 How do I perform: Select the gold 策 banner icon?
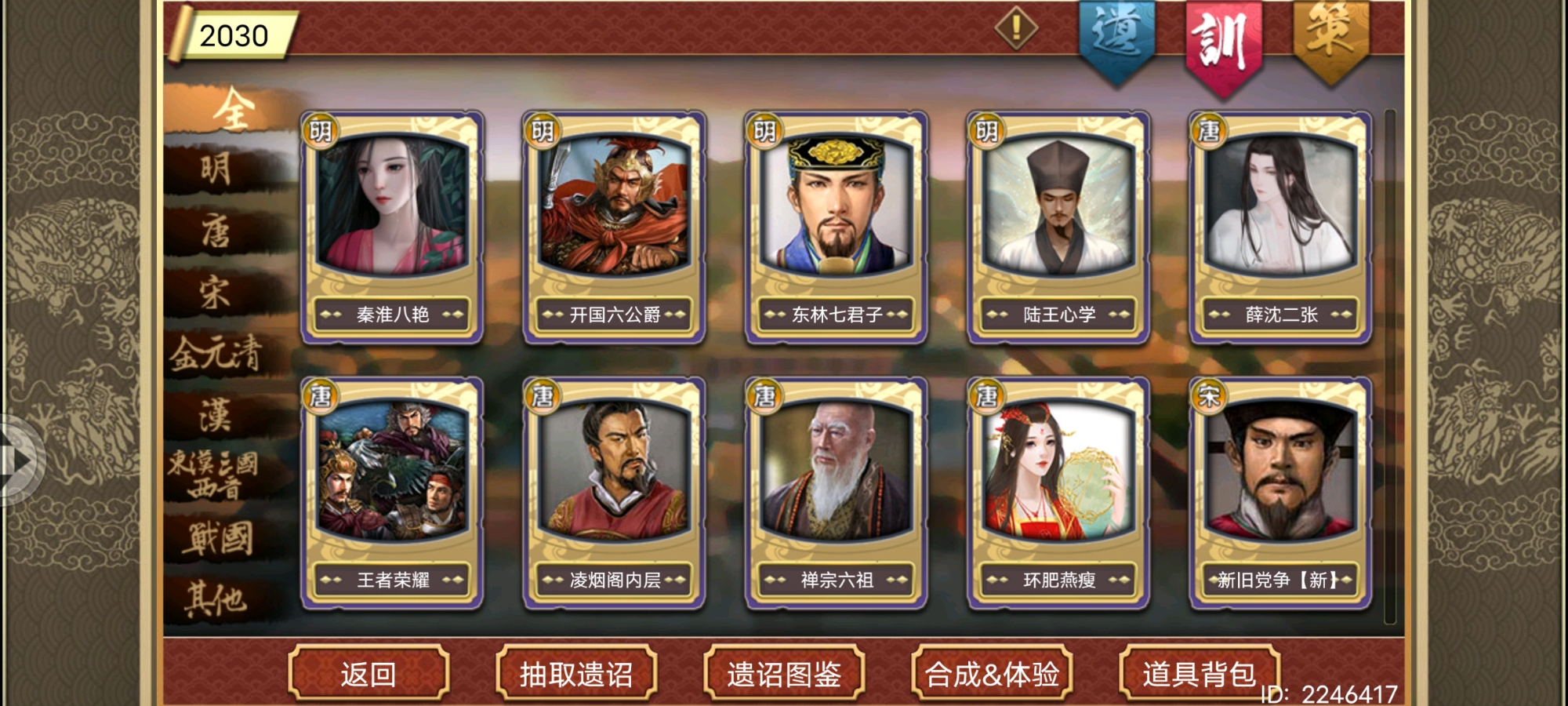[1330, 41]
